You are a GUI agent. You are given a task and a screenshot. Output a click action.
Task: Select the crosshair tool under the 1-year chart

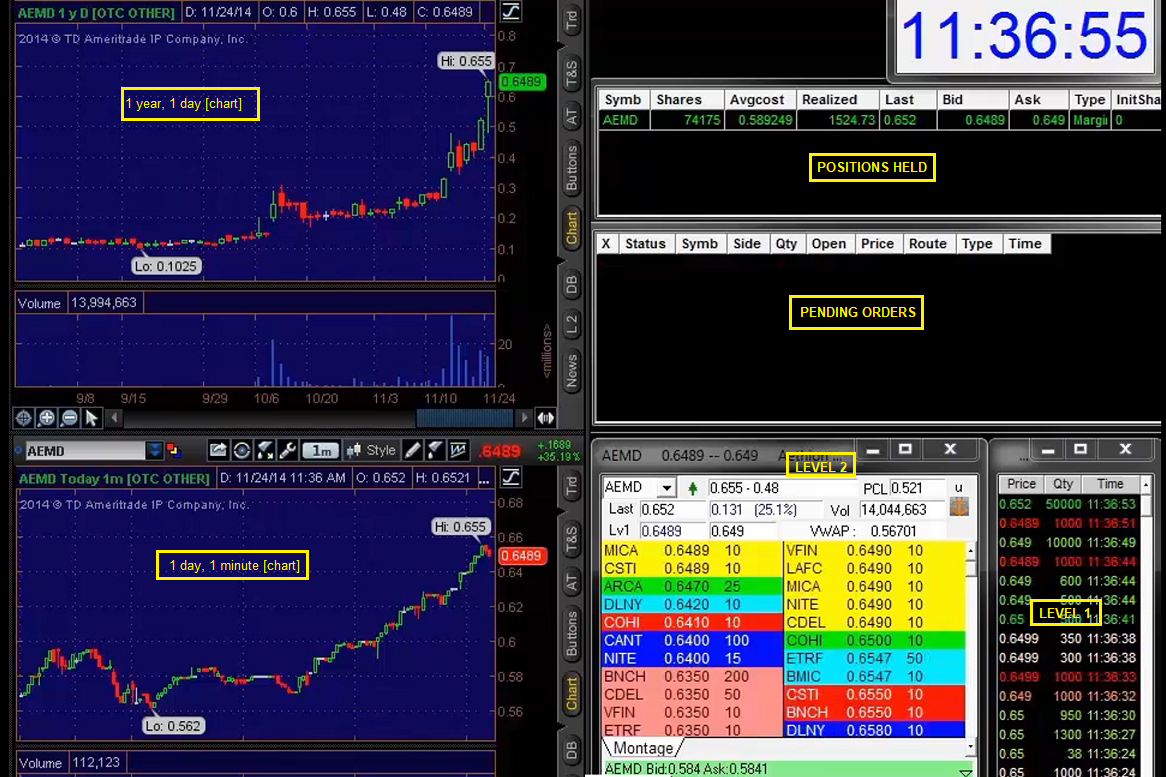(x=23, y=418)
